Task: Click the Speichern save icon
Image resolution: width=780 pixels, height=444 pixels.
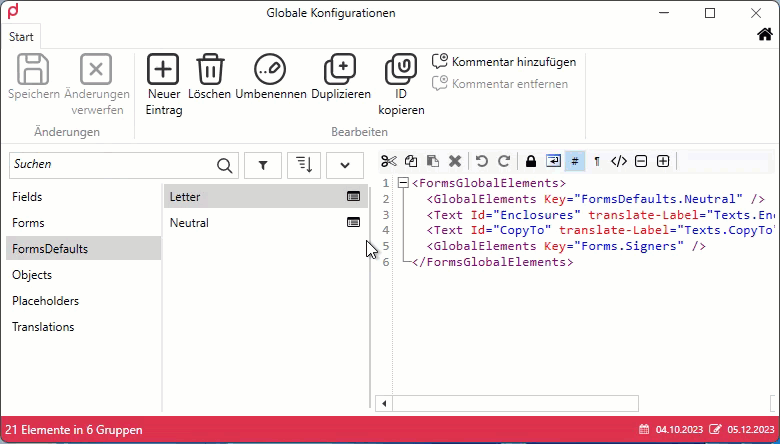Action: pos(33,69)
